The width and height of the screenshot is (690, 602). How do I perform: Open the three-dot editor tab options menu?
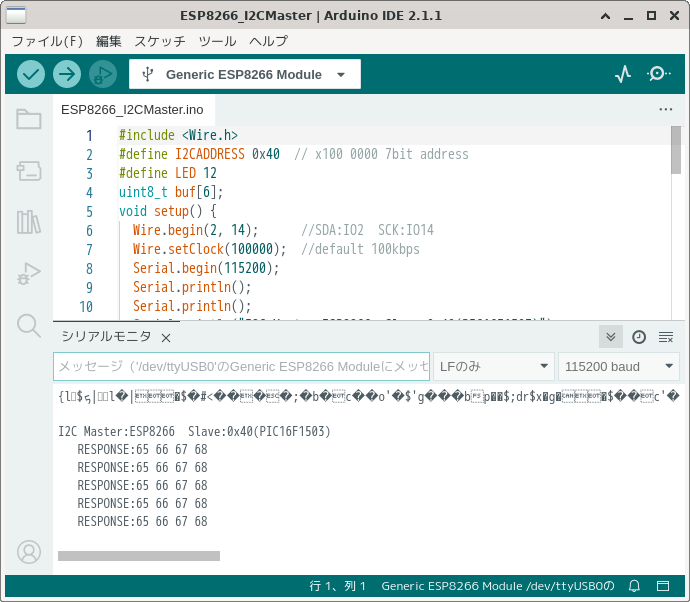click(666, 109)
